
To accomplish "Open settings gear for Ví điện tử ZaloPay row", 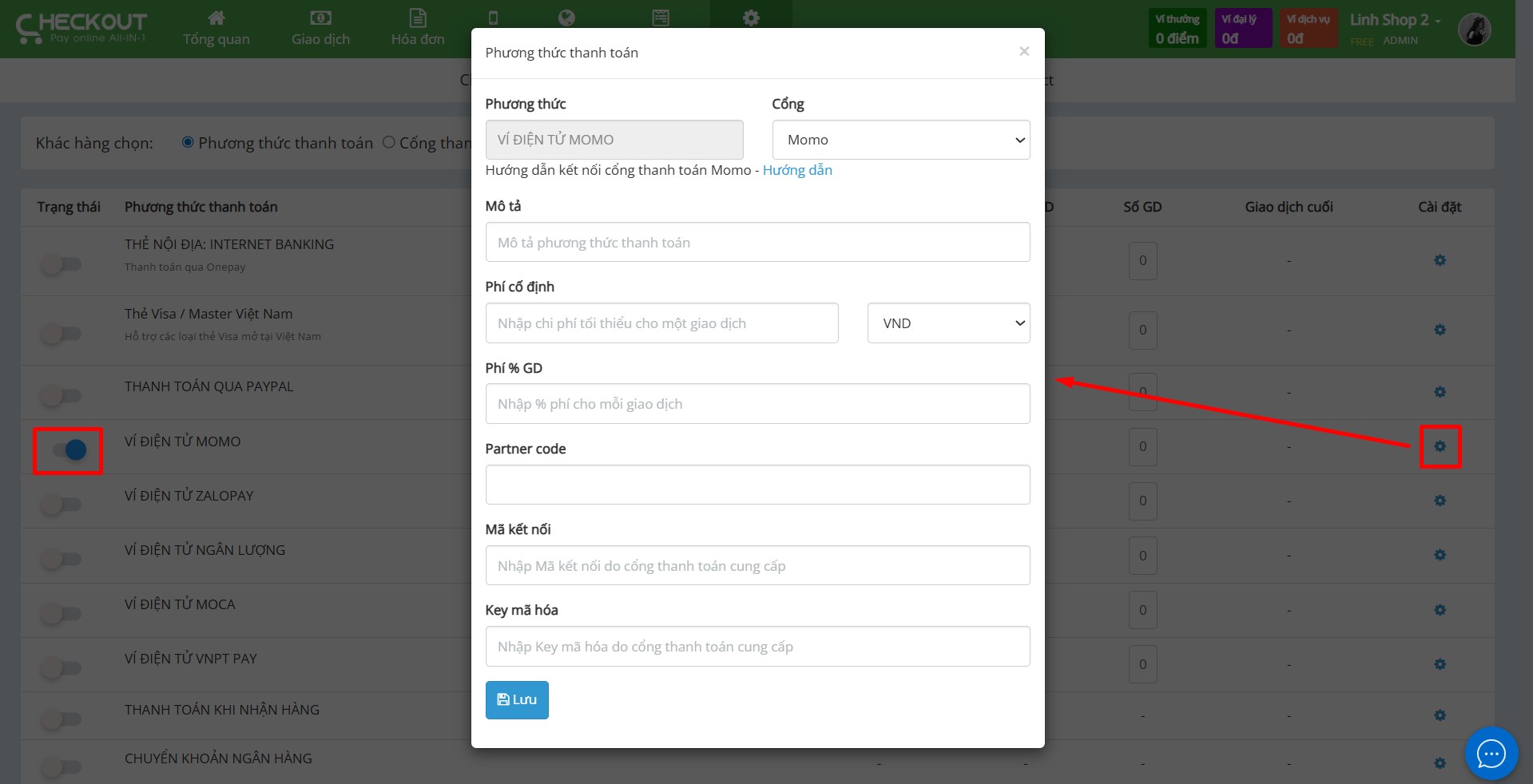I will 1440,501.
